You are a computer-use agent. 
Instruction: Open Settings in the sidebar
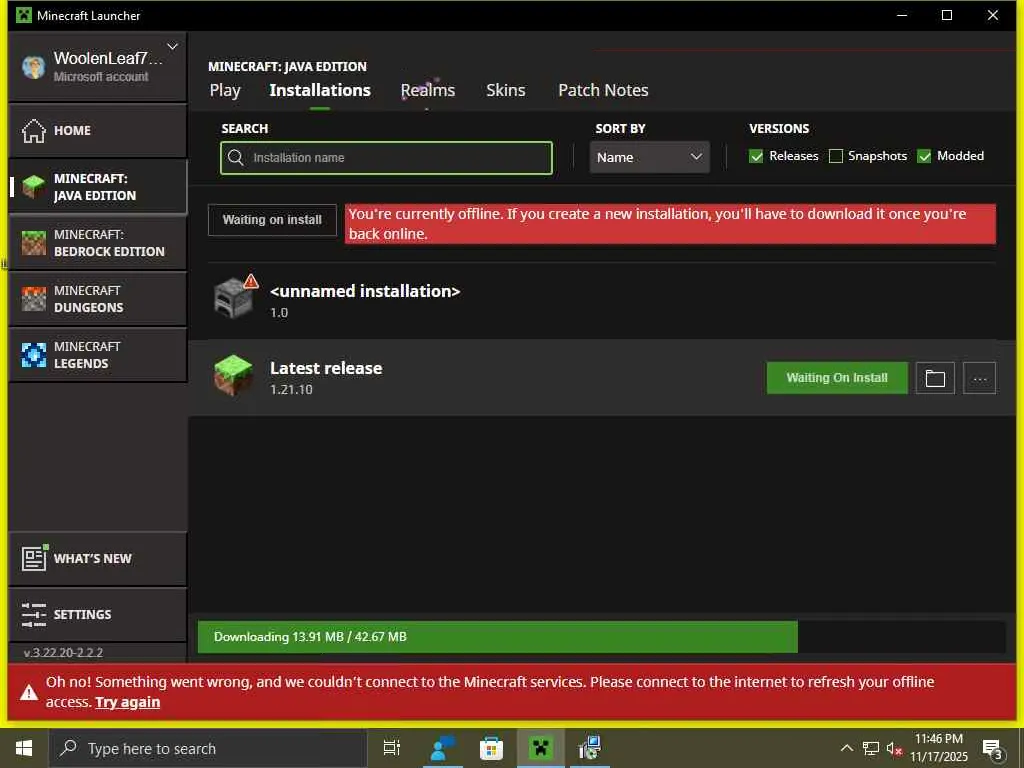(98, 615)
